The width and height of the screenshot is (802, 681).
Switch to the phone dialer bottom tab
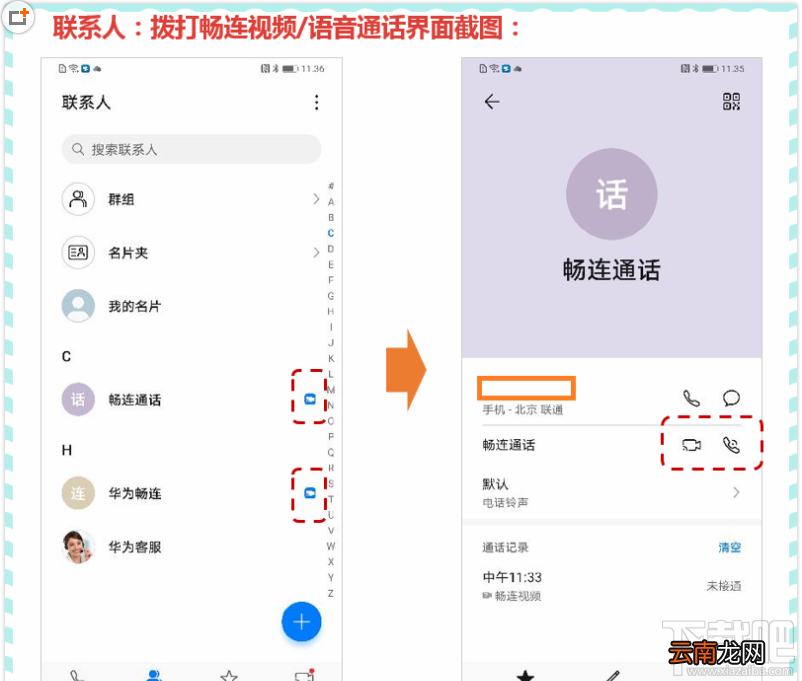point(77,675)
